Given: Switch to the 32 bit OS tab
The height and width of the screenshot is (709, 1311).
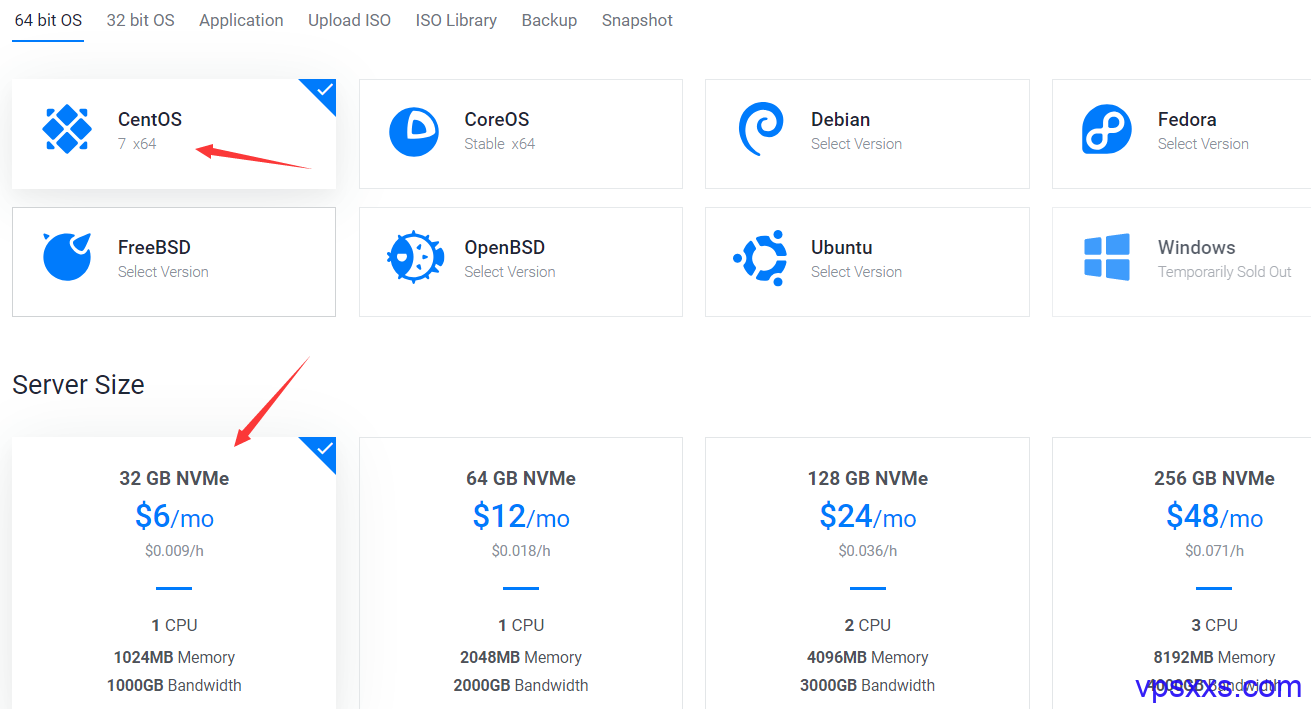Looking at the screenshot, I should click(x=140, y=20).
